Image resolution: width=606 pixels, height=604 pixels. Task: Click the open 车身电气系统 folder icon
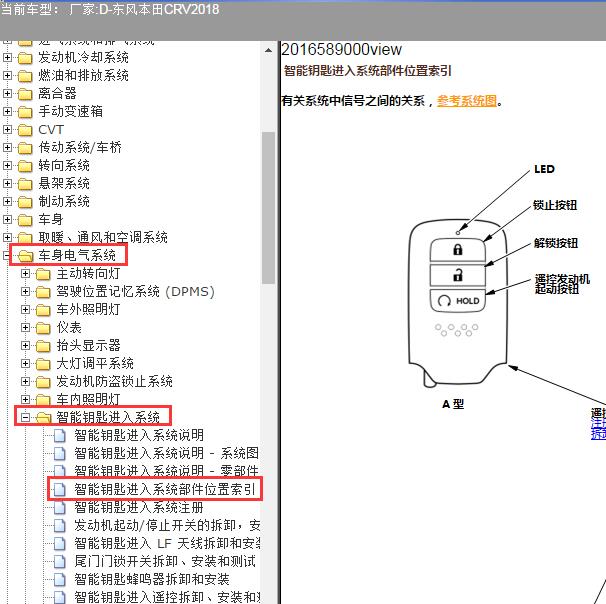[26, 256]
